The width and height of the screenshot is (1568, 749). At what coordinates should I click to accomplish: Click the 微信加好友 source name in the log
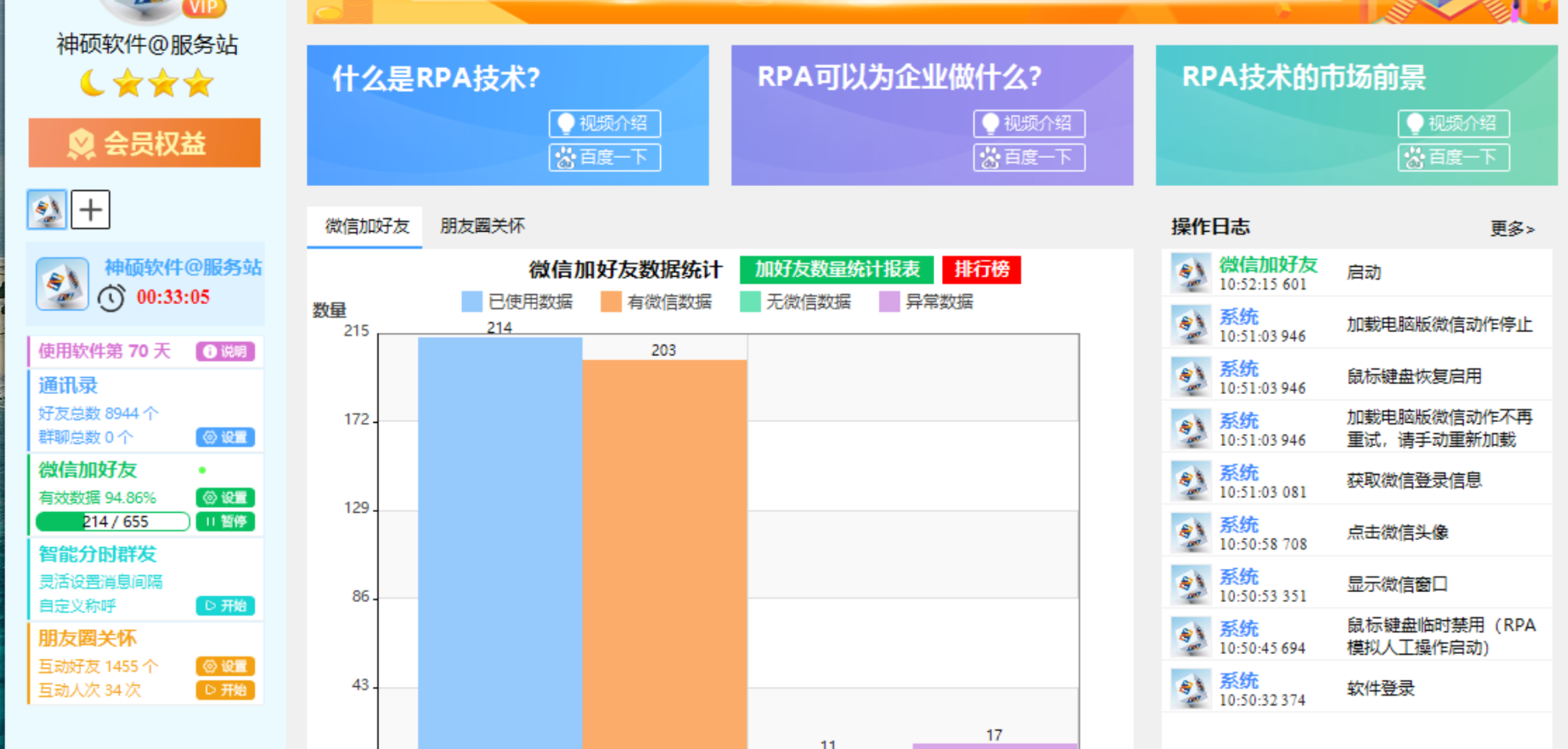1268,265
